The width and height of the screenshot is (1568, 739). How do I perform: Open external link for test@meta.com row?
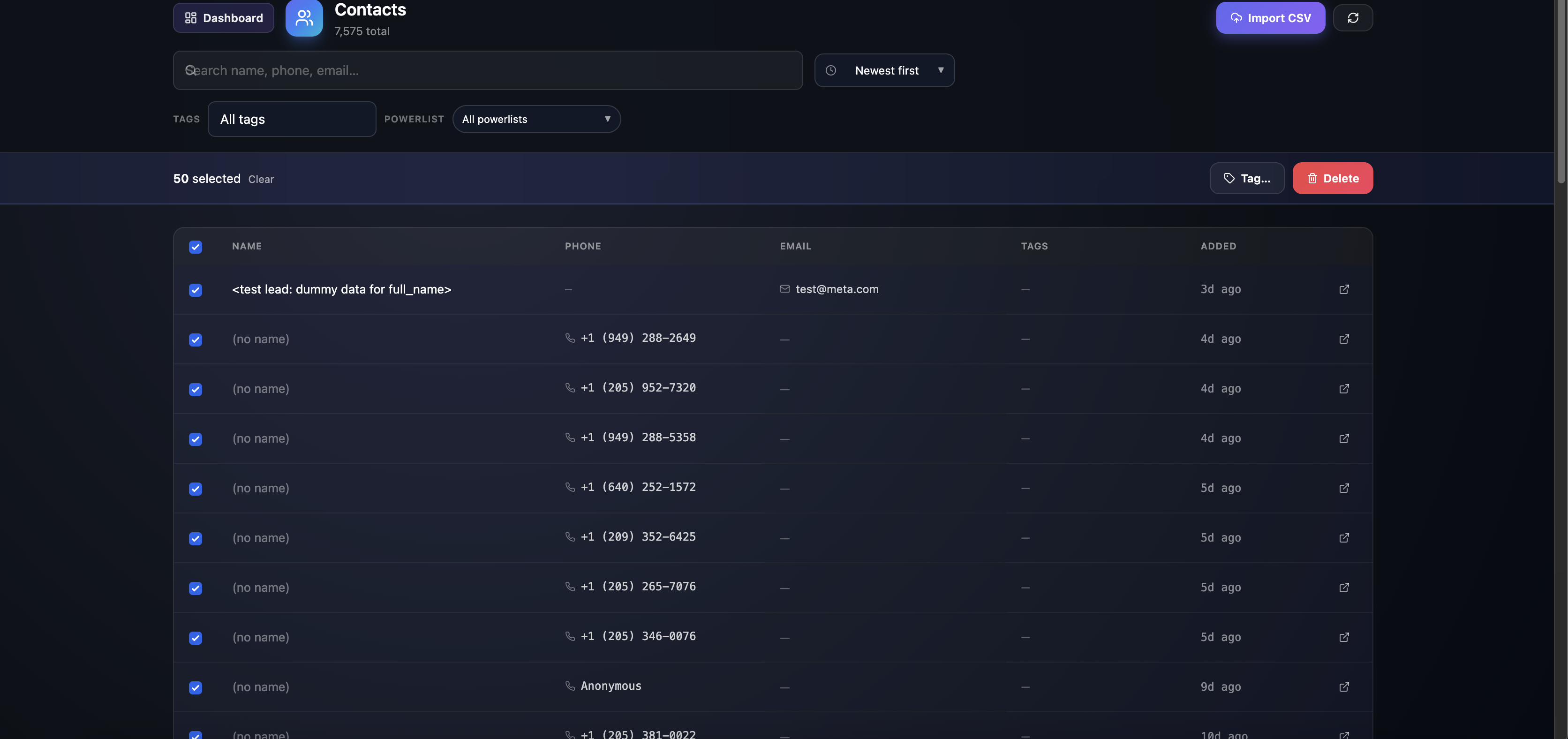(x=1344, y=289)
